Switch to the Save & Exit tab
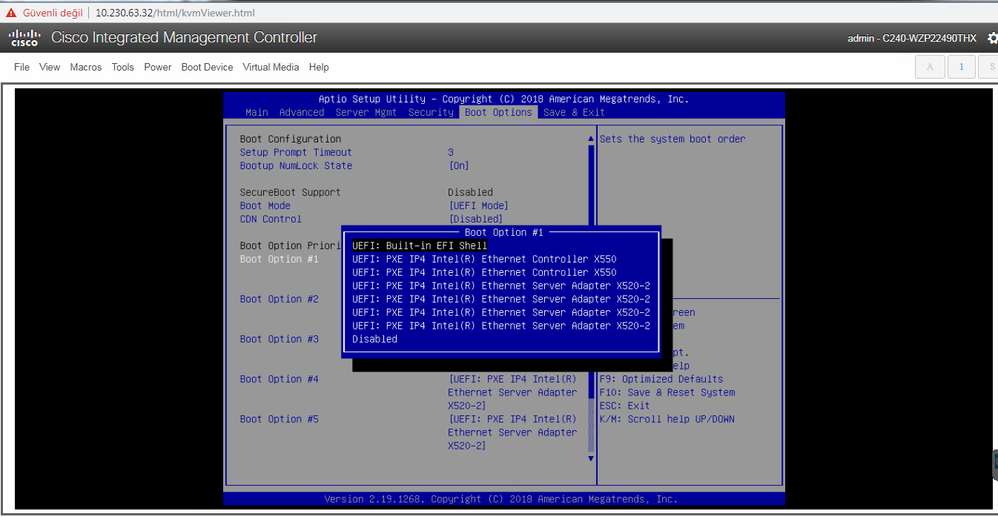 click(x=574, y=112)
